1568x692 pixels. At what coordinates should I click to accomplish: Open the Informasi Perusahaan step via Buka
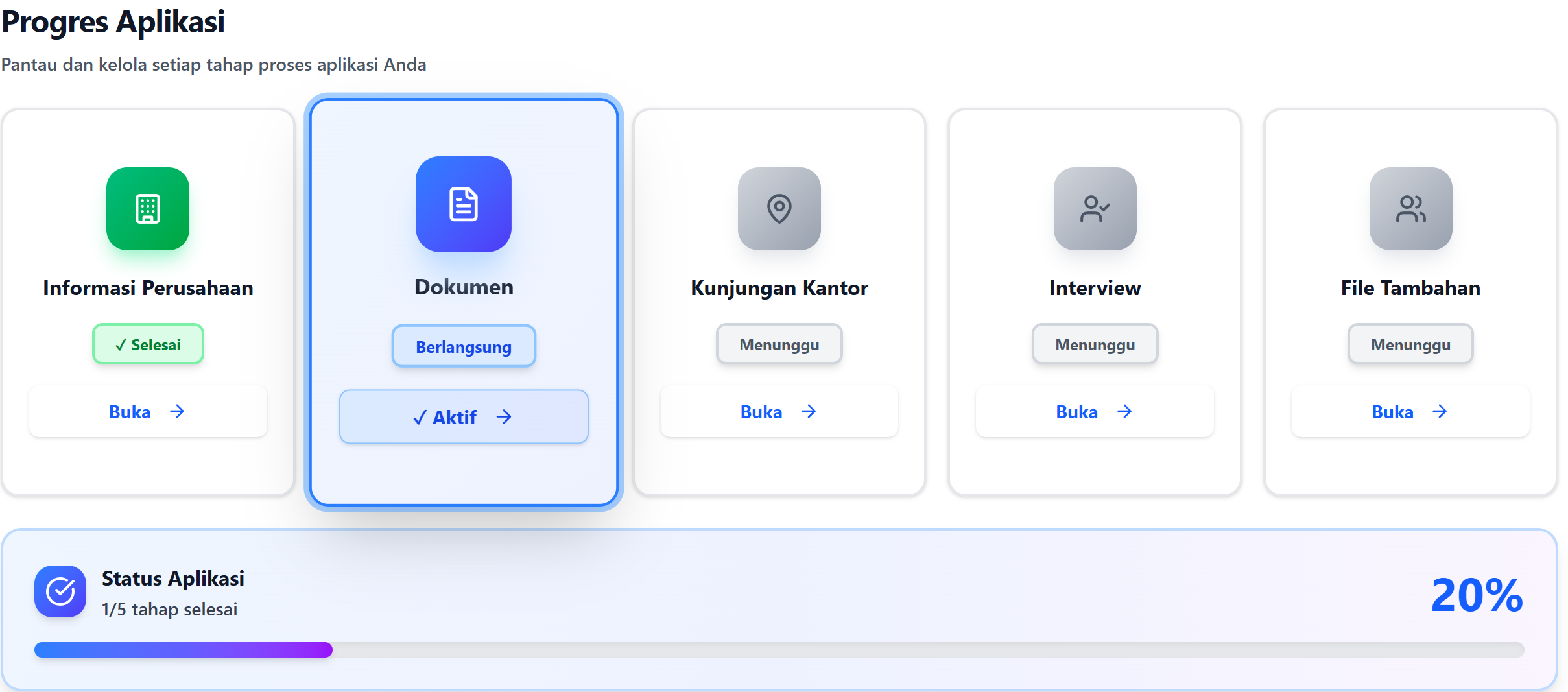click(148, 412)
